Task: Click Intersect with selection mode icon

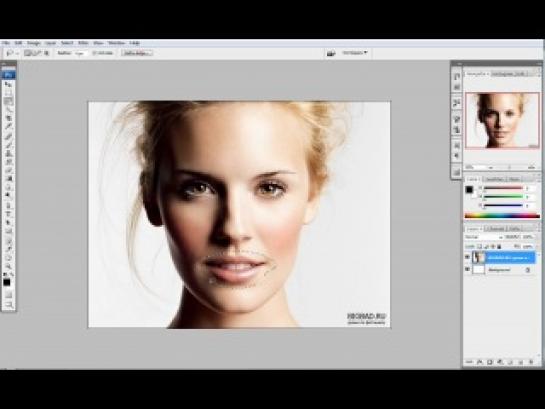Action: point(46,53)
